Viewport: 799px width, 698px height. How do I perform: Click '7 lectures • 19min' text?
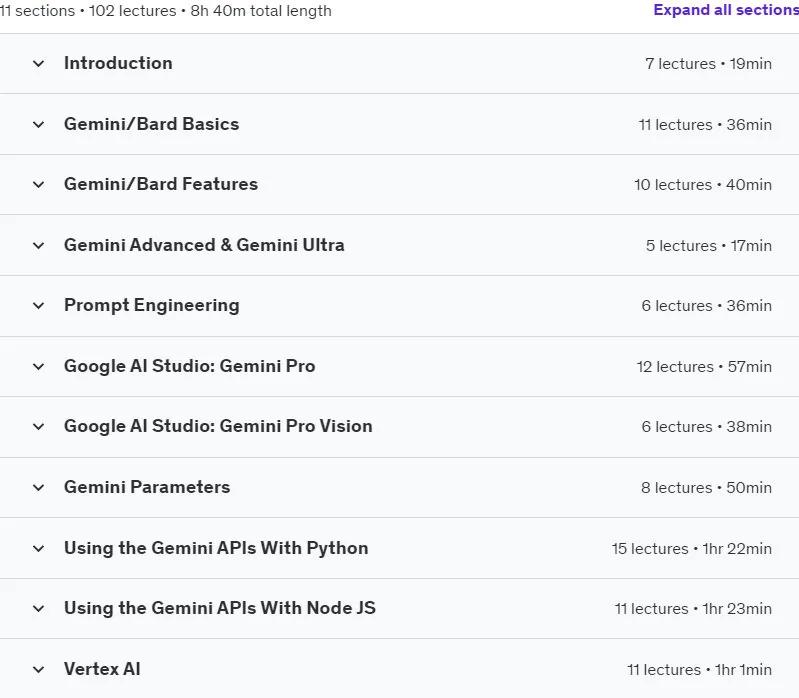[x=708, y=64]
